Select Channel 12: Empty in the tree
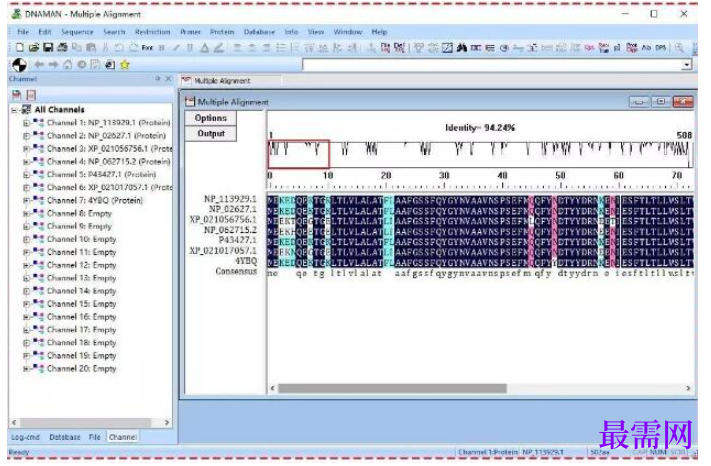 tap(82, 265)
